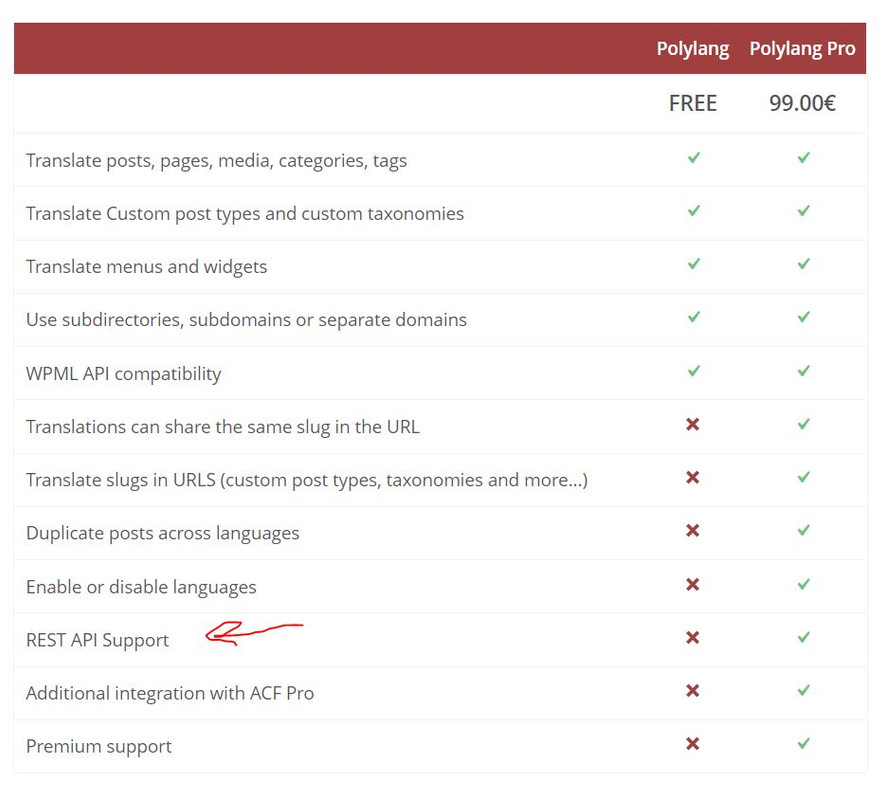Viewport: 886px width, 800px height.
Task: Click Polylang Pro checkmark for same slug row
Action: 804,424
